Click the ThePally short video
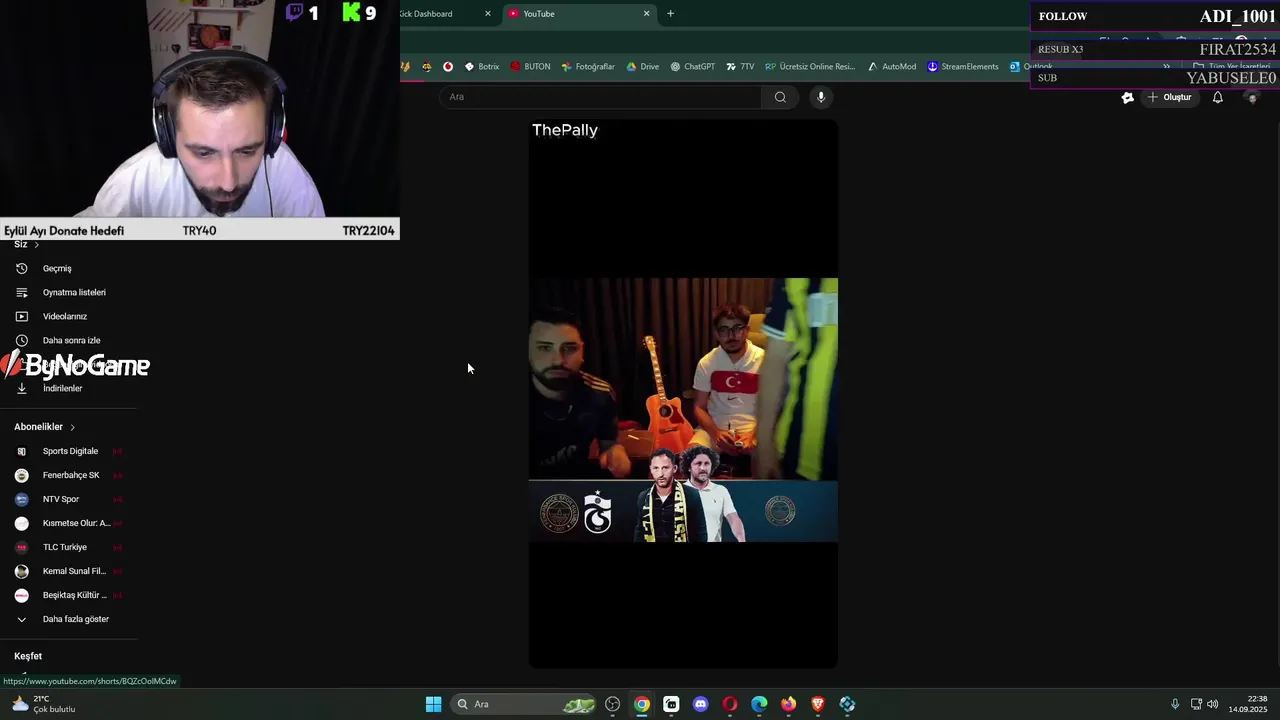1280x720 pixels. click(683, 394)
